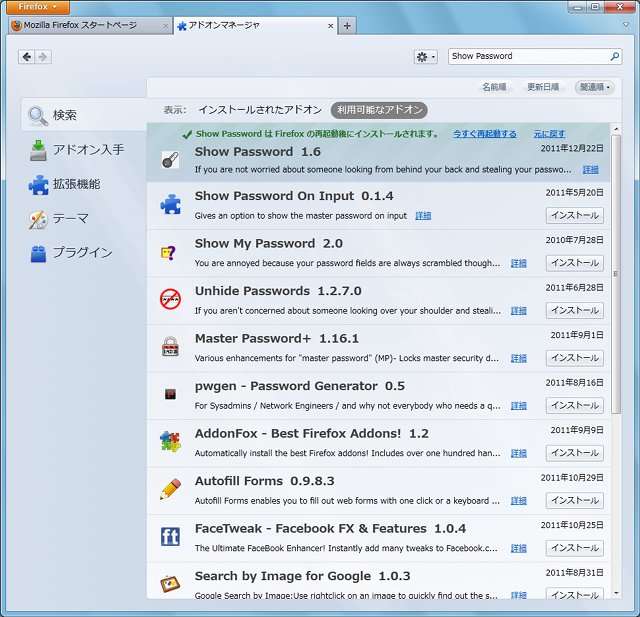Screen dimensions: 640x617
Task: Open the gear tools menu
Action: [425, 57]
